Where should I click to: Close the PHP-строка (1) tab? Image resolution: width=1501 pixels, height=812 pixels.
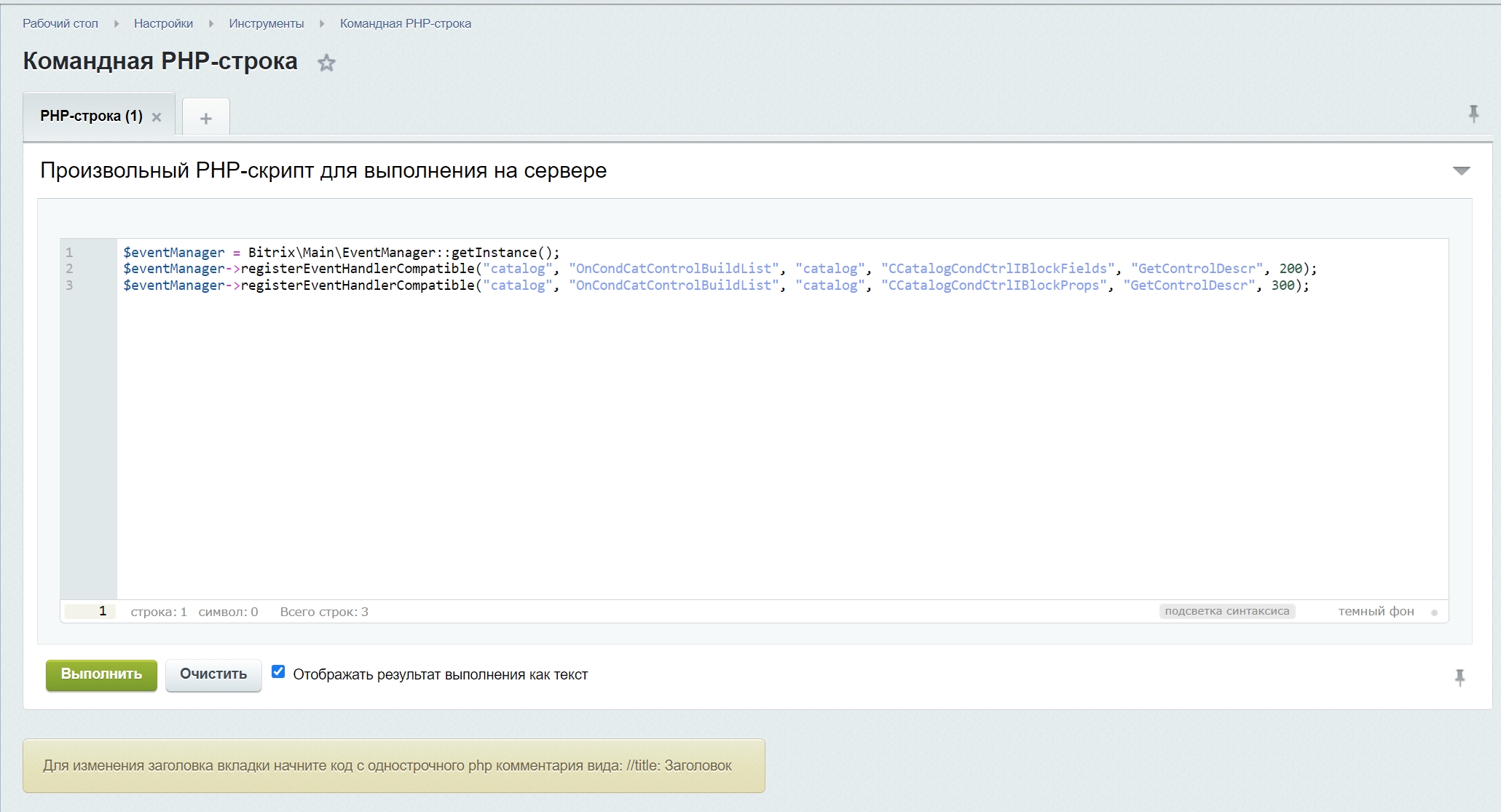157,117
